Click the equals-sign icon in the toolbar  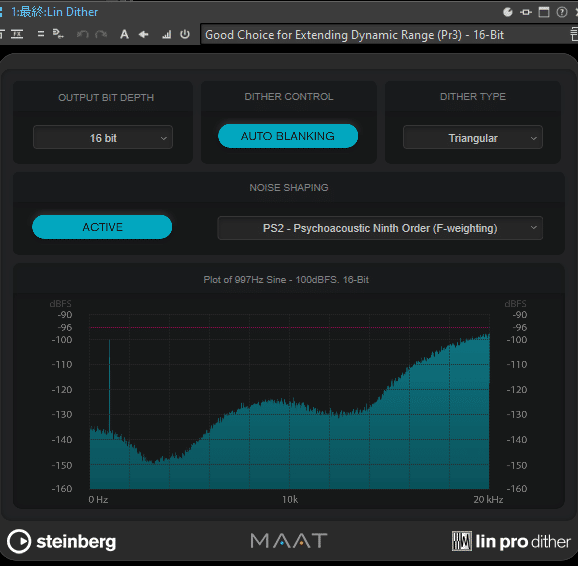pyautogui.click(x=41, y=34)
